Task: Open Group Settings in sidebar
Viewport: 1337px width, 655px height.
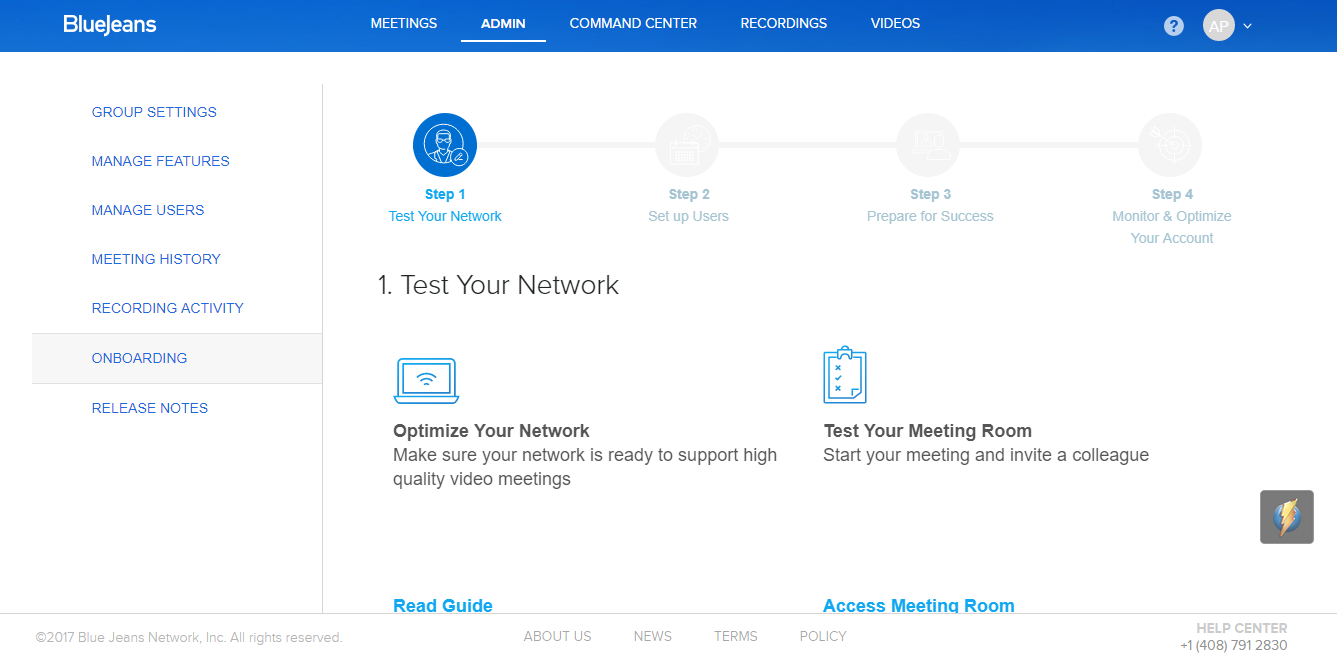Action: (x=154, y=112)
